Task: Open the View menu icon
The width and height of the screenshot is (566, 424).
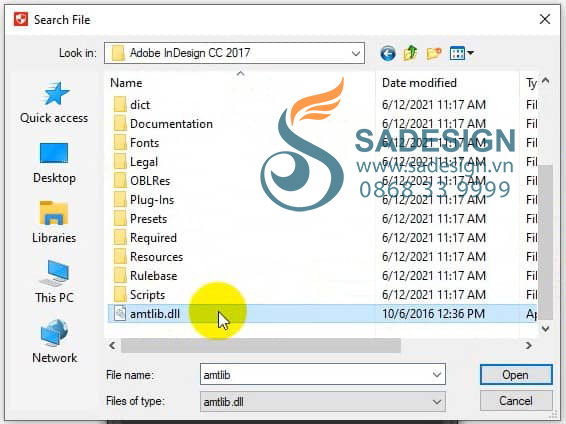Action: 461,54
